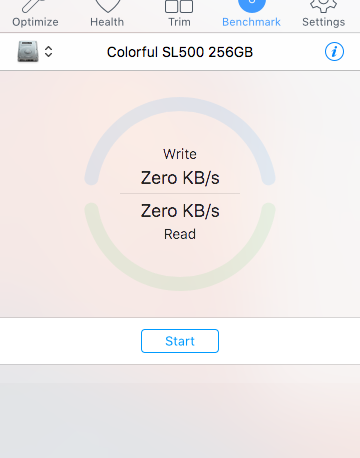Expand the drive selector up-down arrows
This screenshot has width=360, height=458.
click(x=49, y=52)
